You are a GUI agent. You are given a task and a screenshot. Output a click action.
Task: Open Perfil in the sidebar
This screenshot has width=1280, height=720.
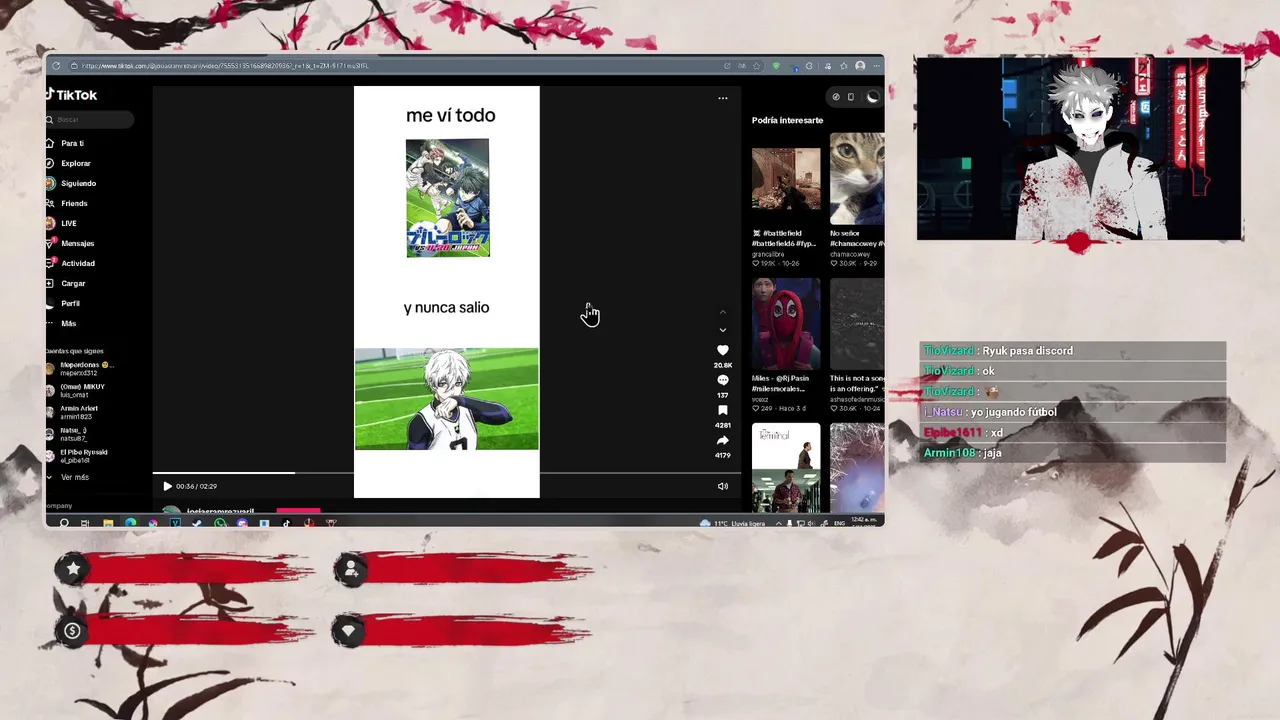pos(64,303)
